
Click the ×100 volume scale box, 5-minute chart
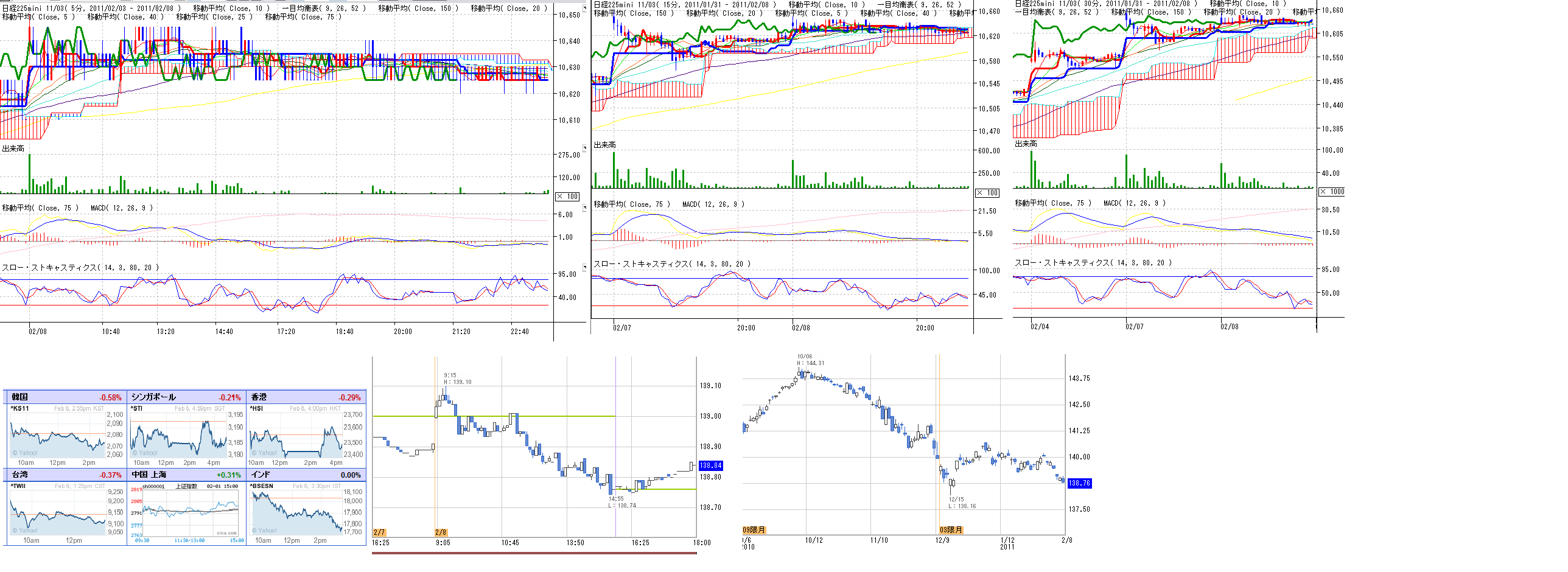[567, 197]
